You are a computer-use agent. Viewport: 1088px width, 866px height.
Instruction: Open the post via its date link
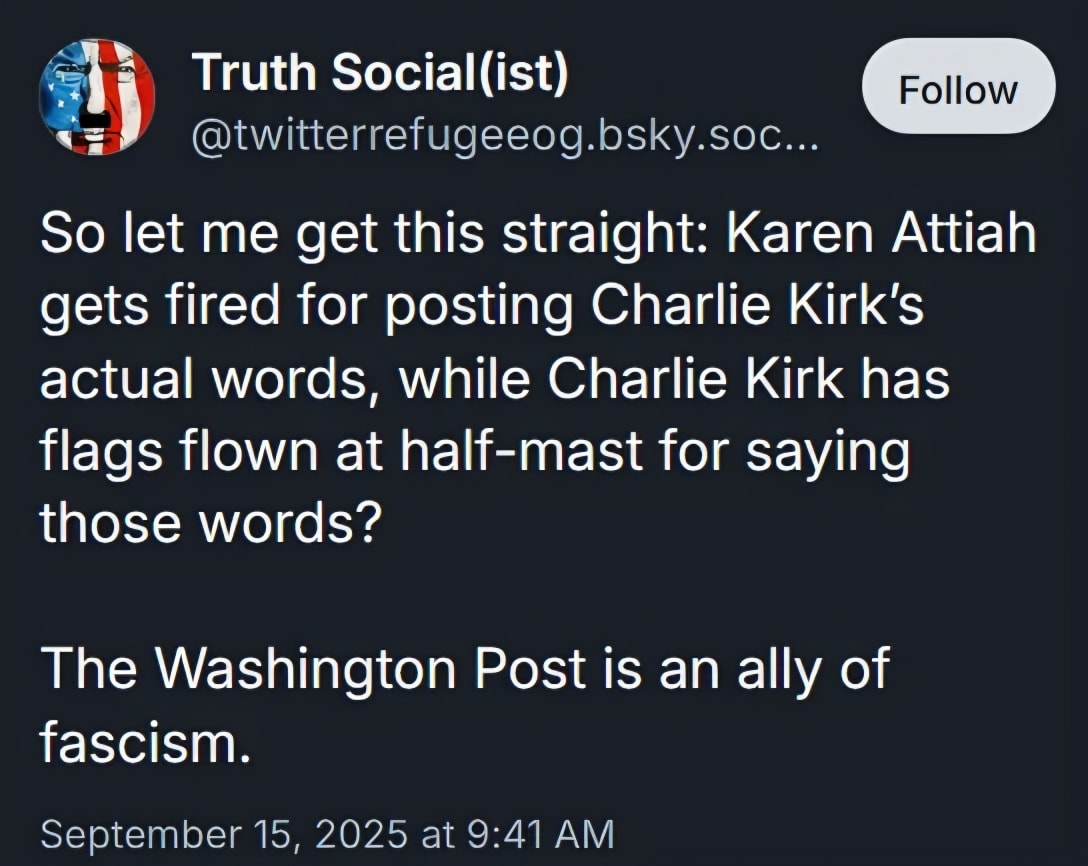[x=325, y=831]
